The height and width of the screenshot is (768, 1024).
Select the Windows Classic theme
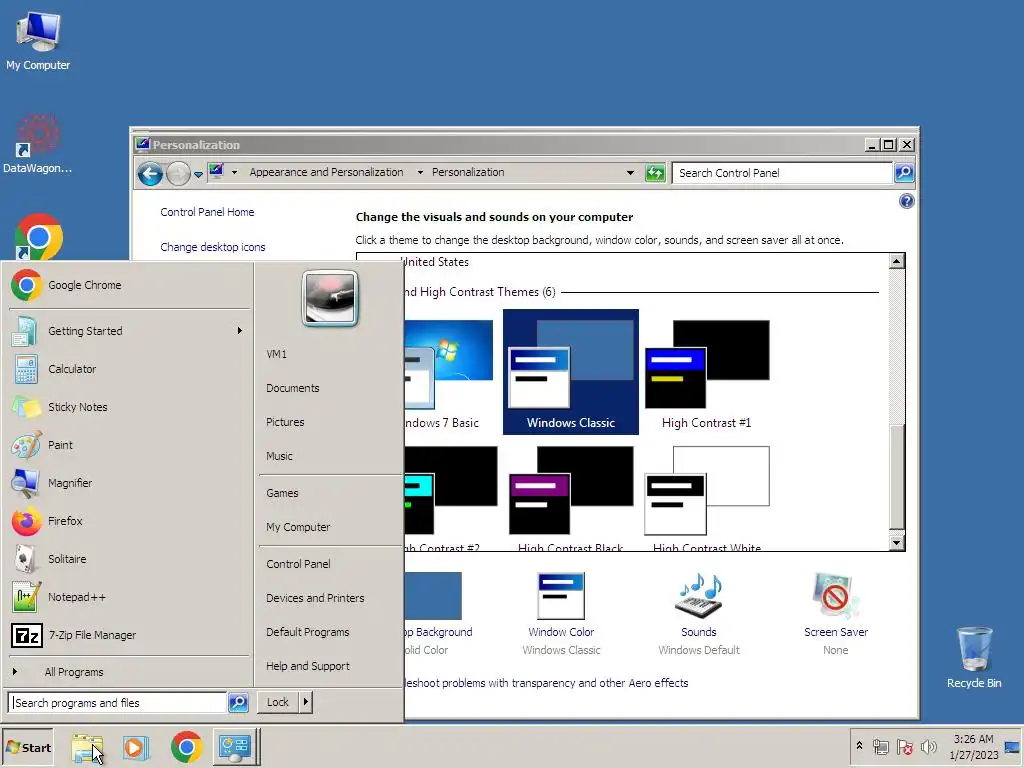(x=571, y=372)
